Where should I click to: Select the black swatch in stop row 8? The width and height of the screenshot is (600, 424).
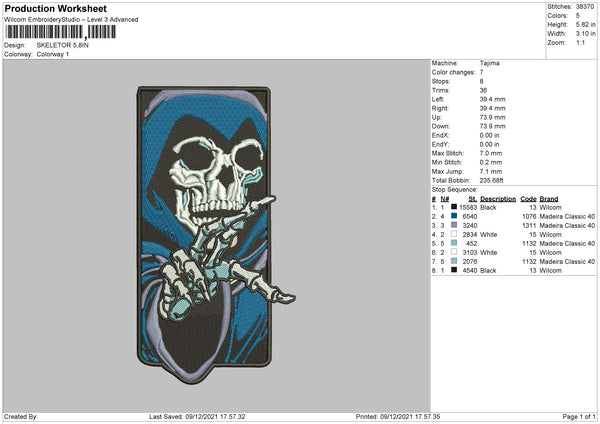(x=454, y=270)
